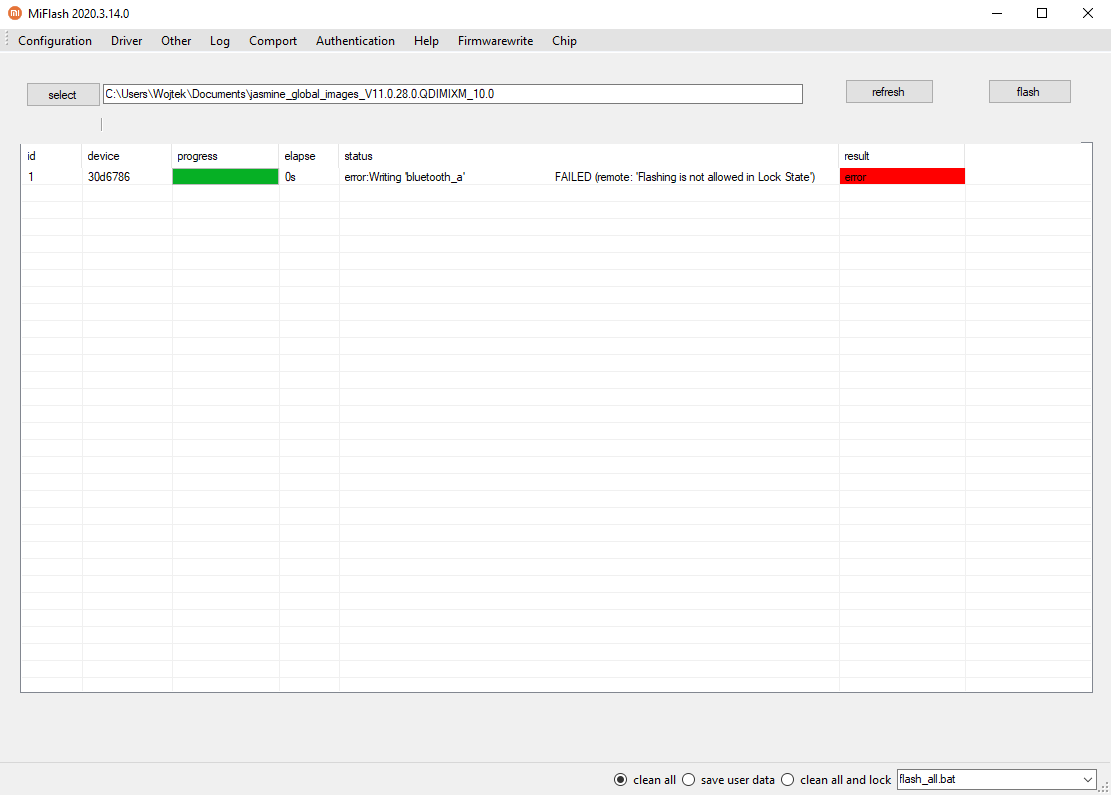The image size is (1111, 795).
Task: Click the firmware path input field
Action: pos(453,94)
